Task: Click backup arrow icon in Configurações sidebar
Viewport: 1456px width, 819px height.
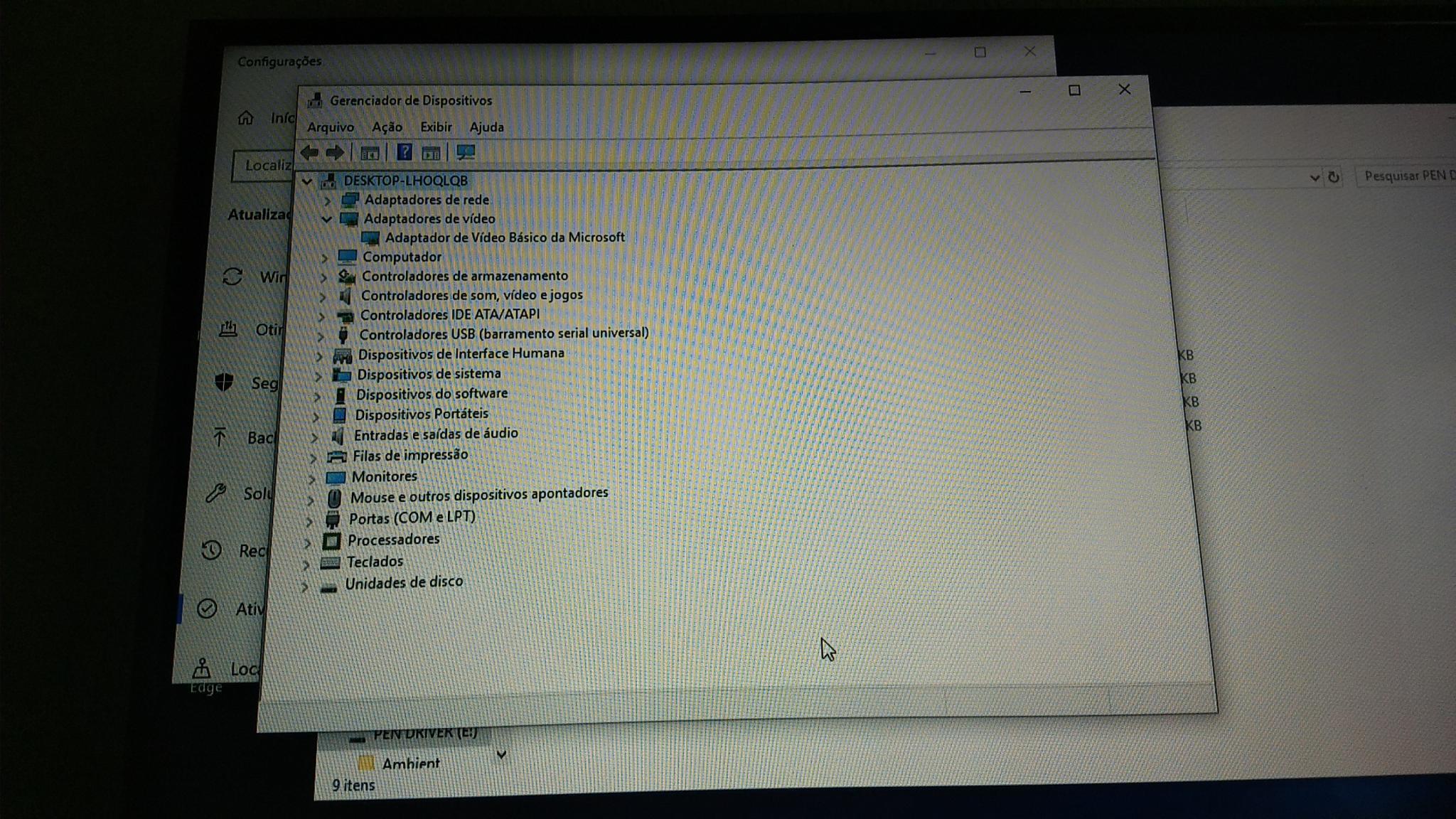Action: pos(220,437)
